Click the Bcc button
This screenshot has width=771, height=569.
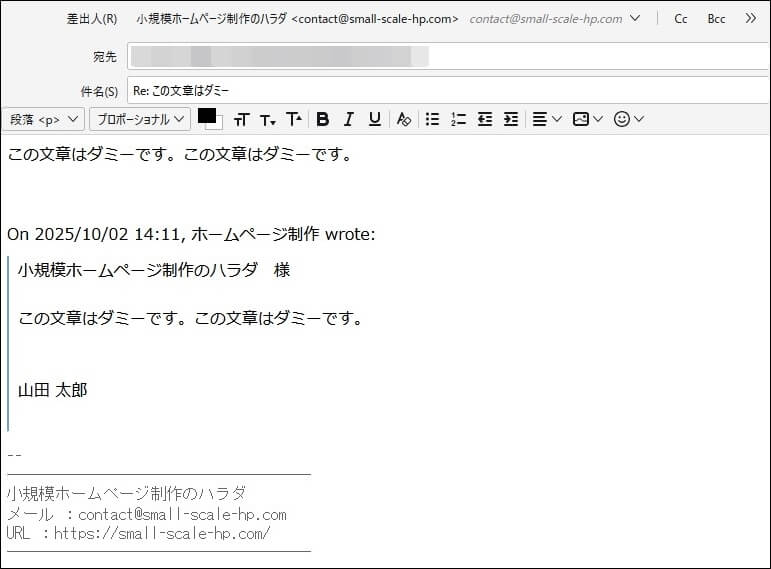716,19
